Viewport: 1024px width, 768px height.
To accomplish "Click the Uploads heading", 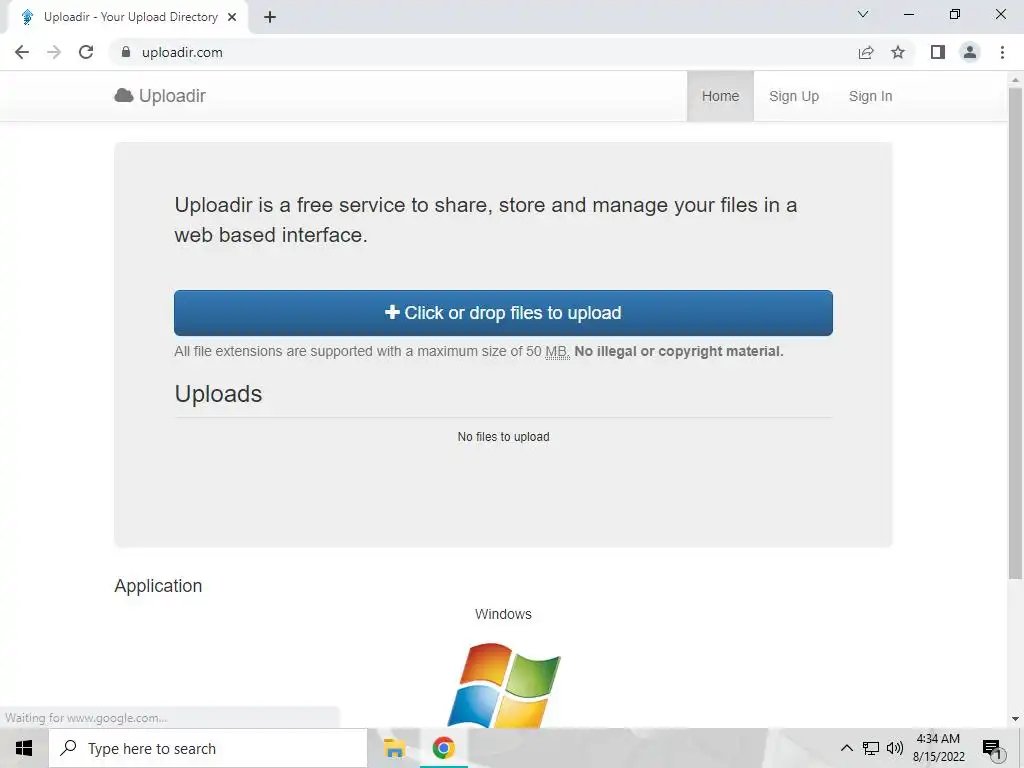I will click(x=218, y=394).
